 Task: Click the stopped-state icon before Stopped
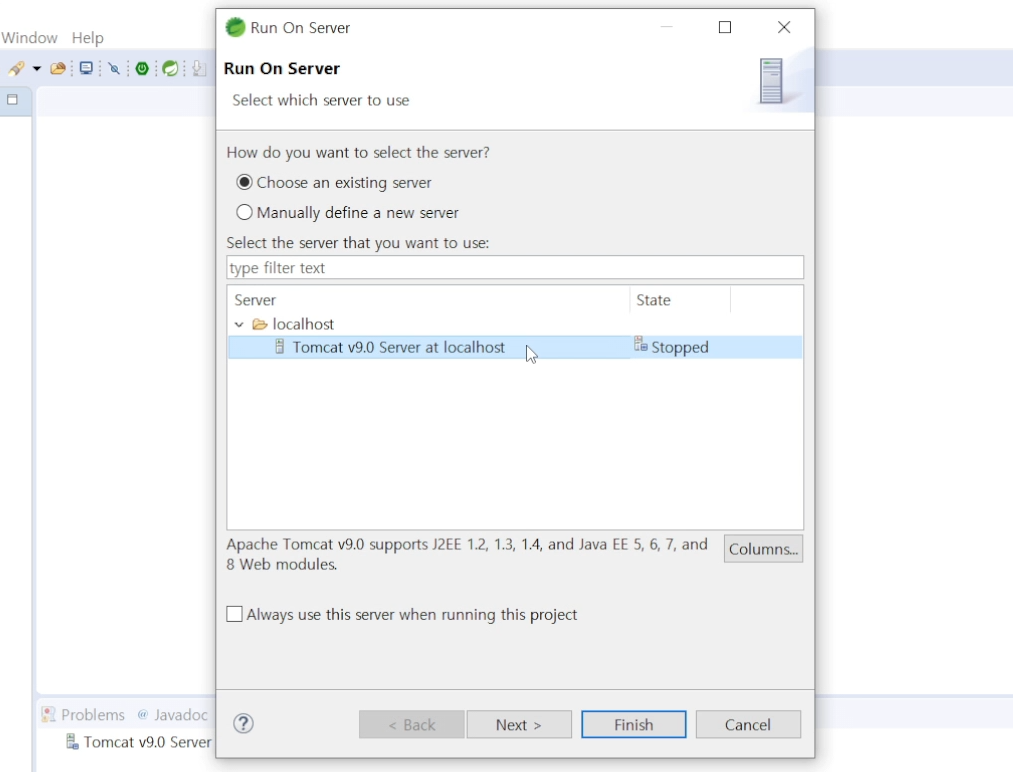[x=640, y=344]
